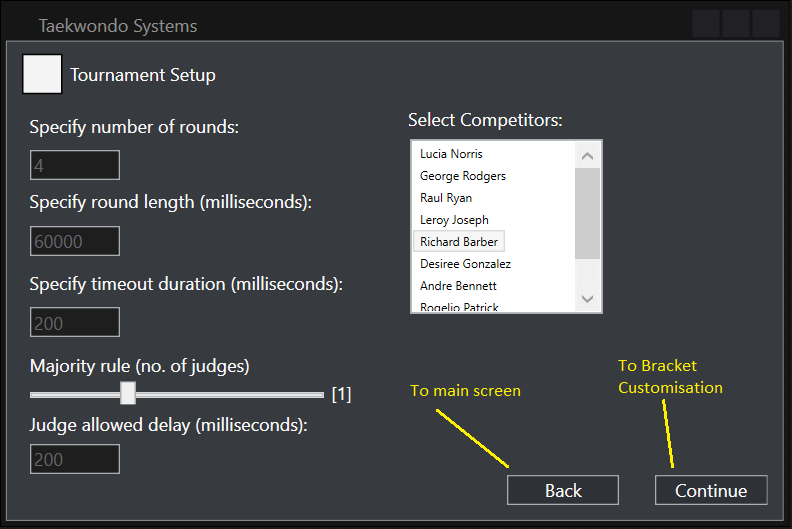The width and height of the screenshot is (792, 529).
Task: Choose Andre Bennett from the list
Action: (x=458, y=286)
